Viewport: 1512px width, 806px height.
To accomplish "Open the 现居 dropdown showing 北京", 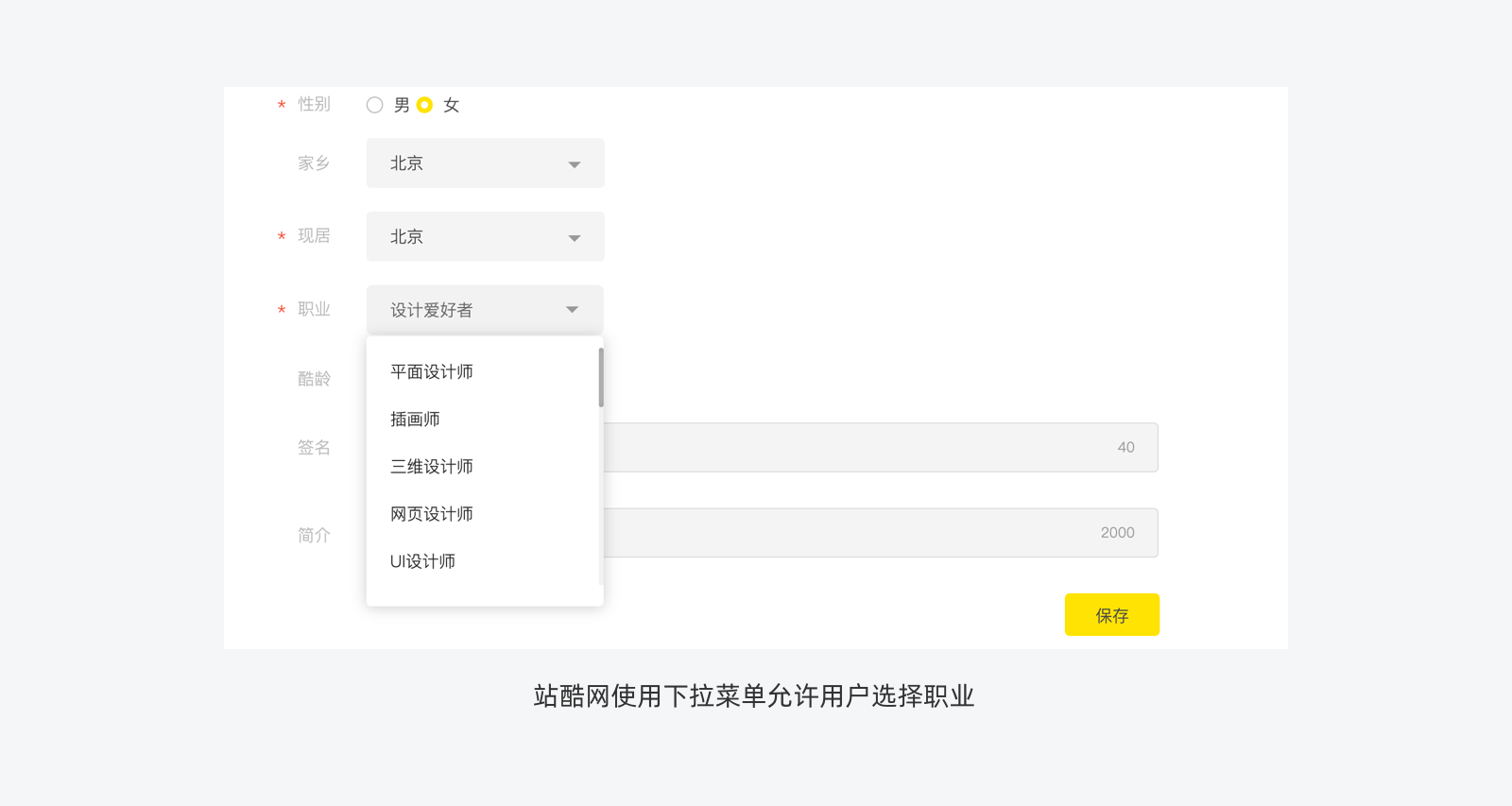I will [485, 237].
